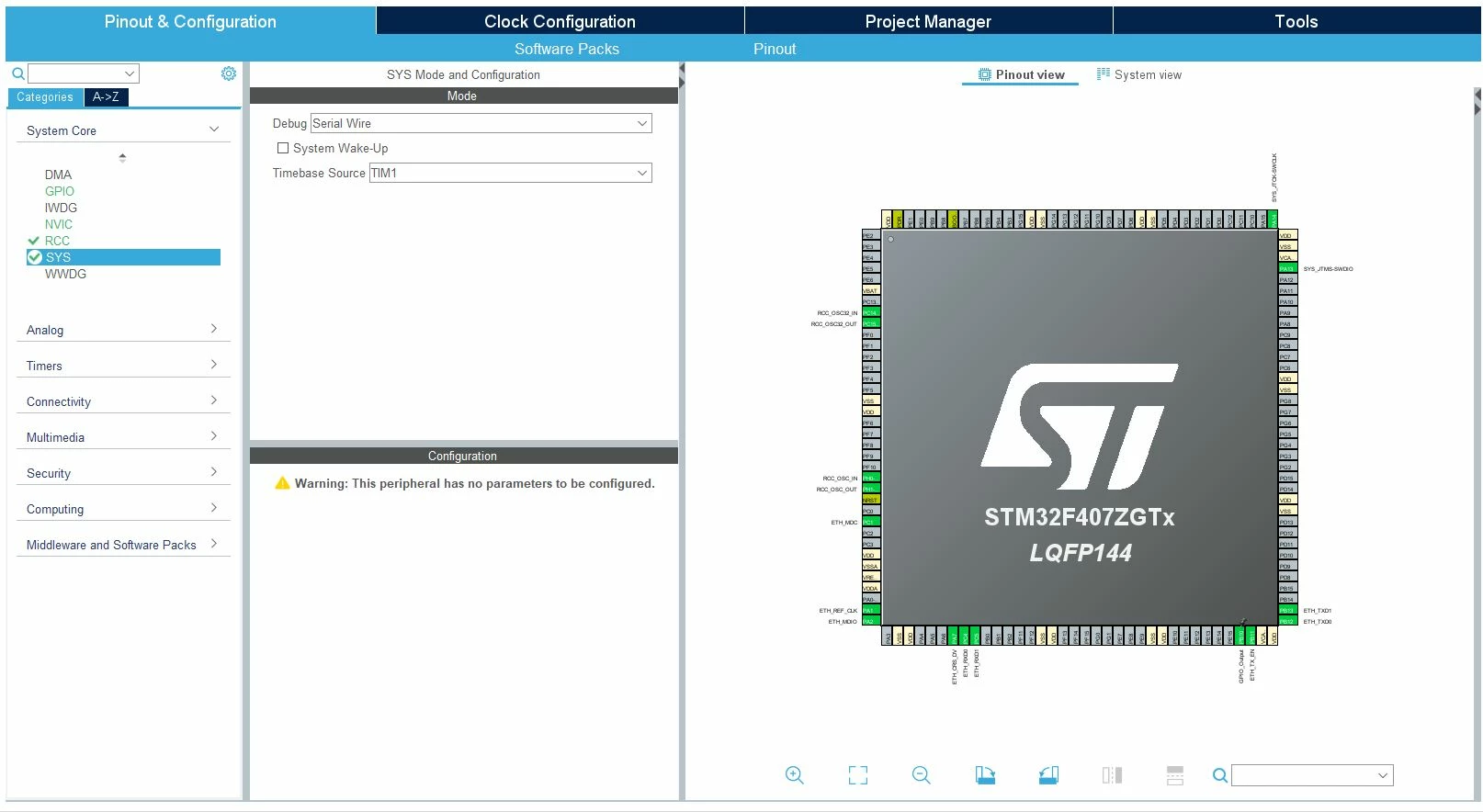Select WWDG in System Core
The image size is (1483, 812).
(x=65, y=274)
